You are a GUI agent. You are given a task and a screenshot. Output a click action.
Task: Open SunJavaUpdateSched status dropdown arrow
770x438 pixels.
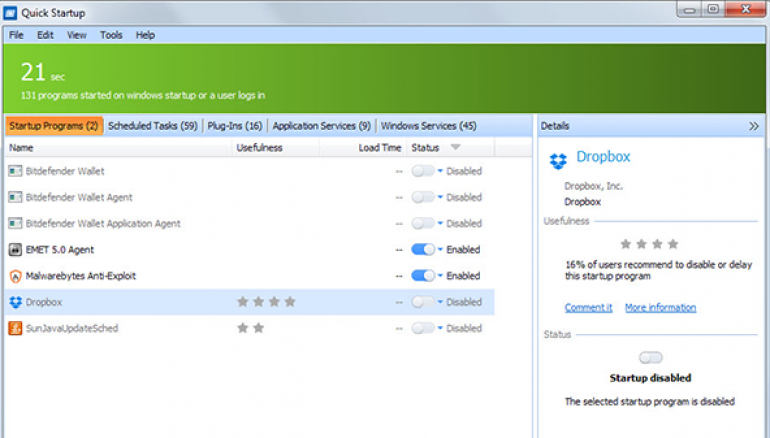[x=440, y=328]
